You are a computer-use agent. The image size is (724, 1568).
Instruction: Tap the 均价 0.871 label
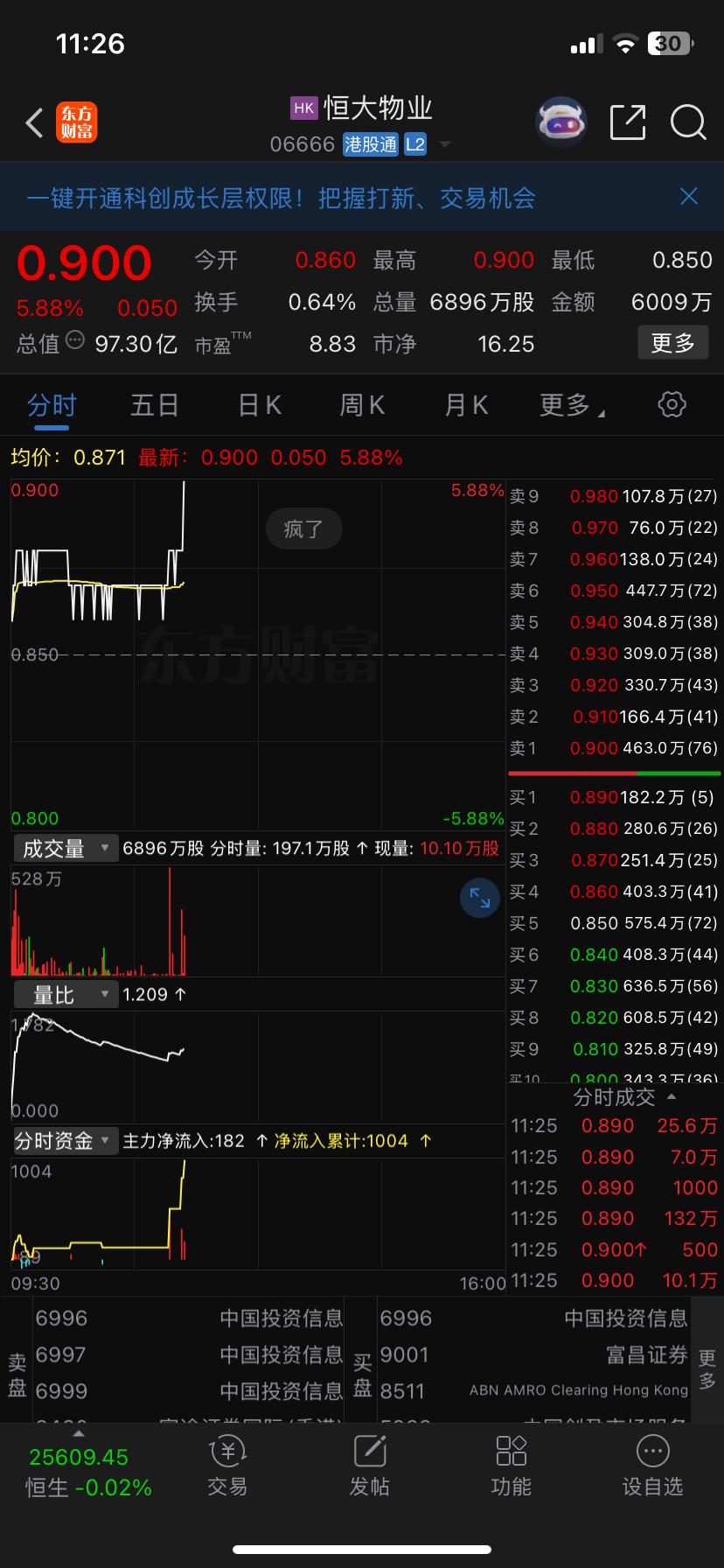tap(68, 458)
